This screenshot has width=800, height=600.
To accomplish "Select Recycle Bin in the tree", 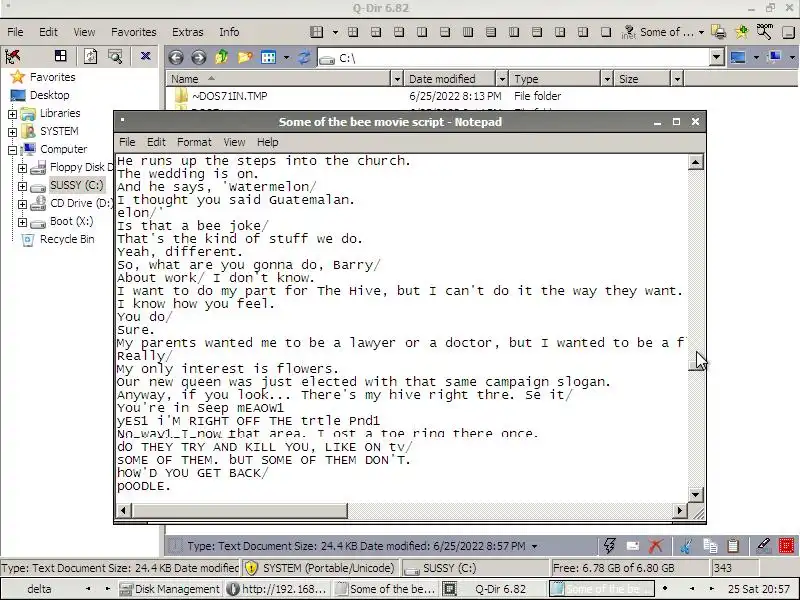I will [x=67, y=239].
